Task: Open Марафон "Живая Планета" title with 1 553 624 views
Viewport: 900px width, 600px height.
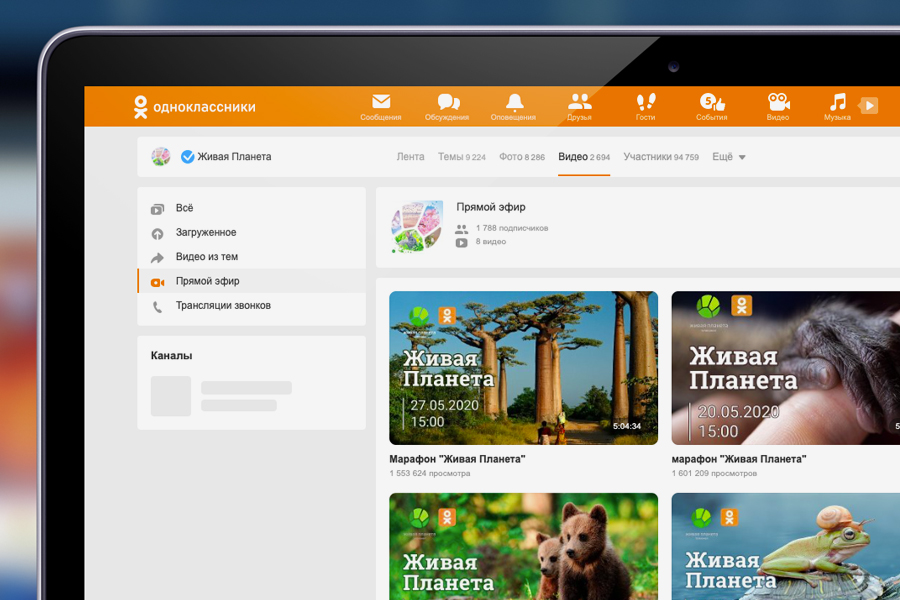Action: tap(457, 459)
